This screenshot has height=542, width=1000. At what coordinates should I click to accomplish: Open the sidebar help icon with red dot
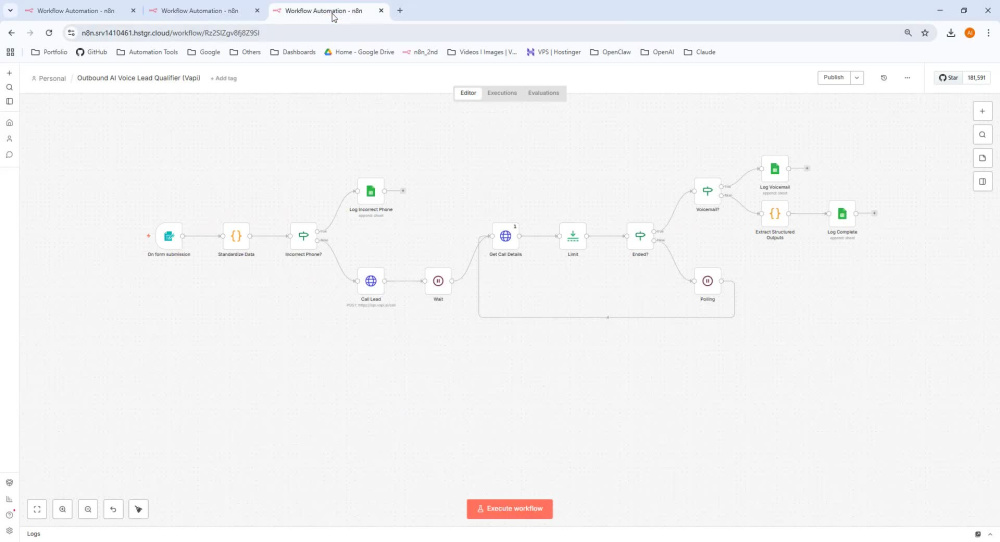(x=10, y=515)
